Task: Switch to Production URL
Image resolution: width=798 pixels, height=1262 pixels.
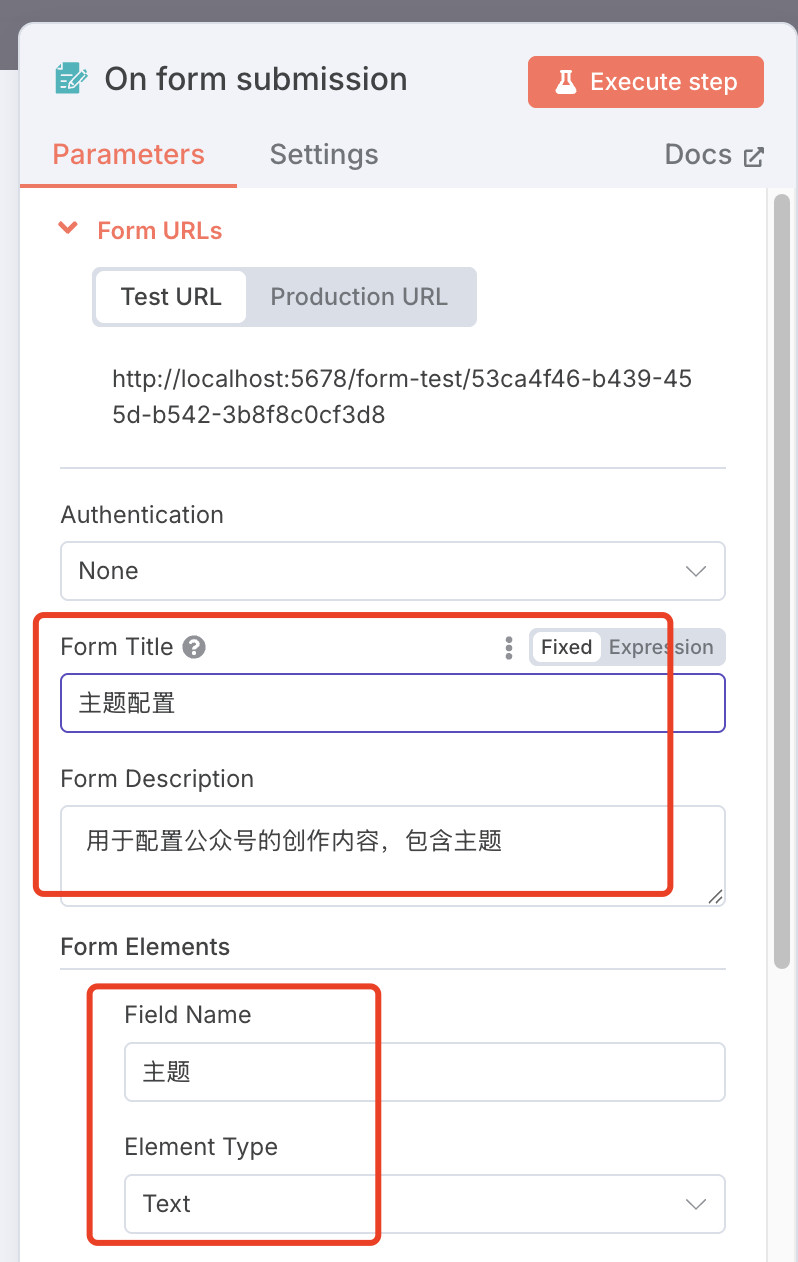Action: (359, 297)
